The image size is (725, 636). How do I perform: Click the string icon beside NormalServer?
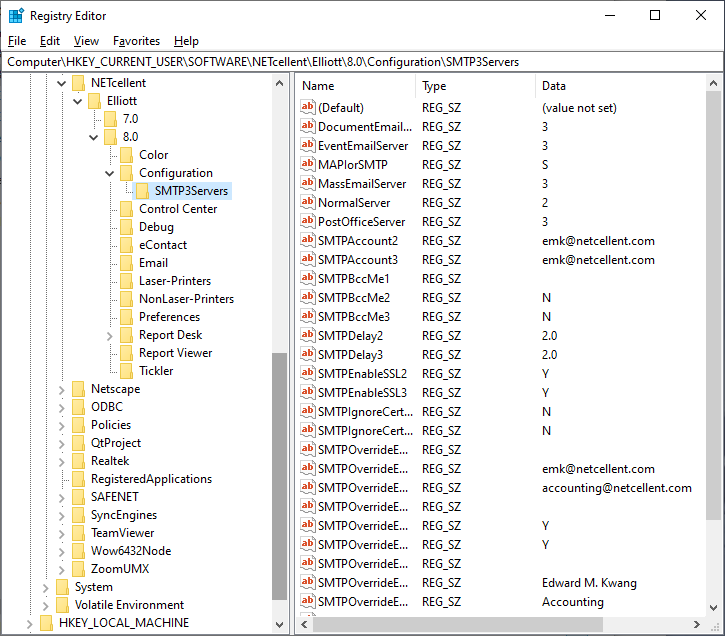307,202
